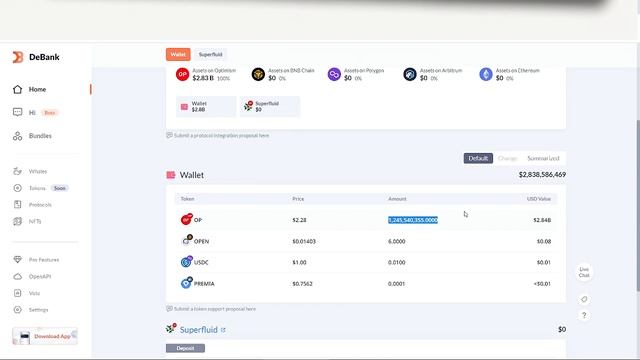Viewport: 640px width, 360px height.
Task: Click the Home house icon
Action: (18, 89)
